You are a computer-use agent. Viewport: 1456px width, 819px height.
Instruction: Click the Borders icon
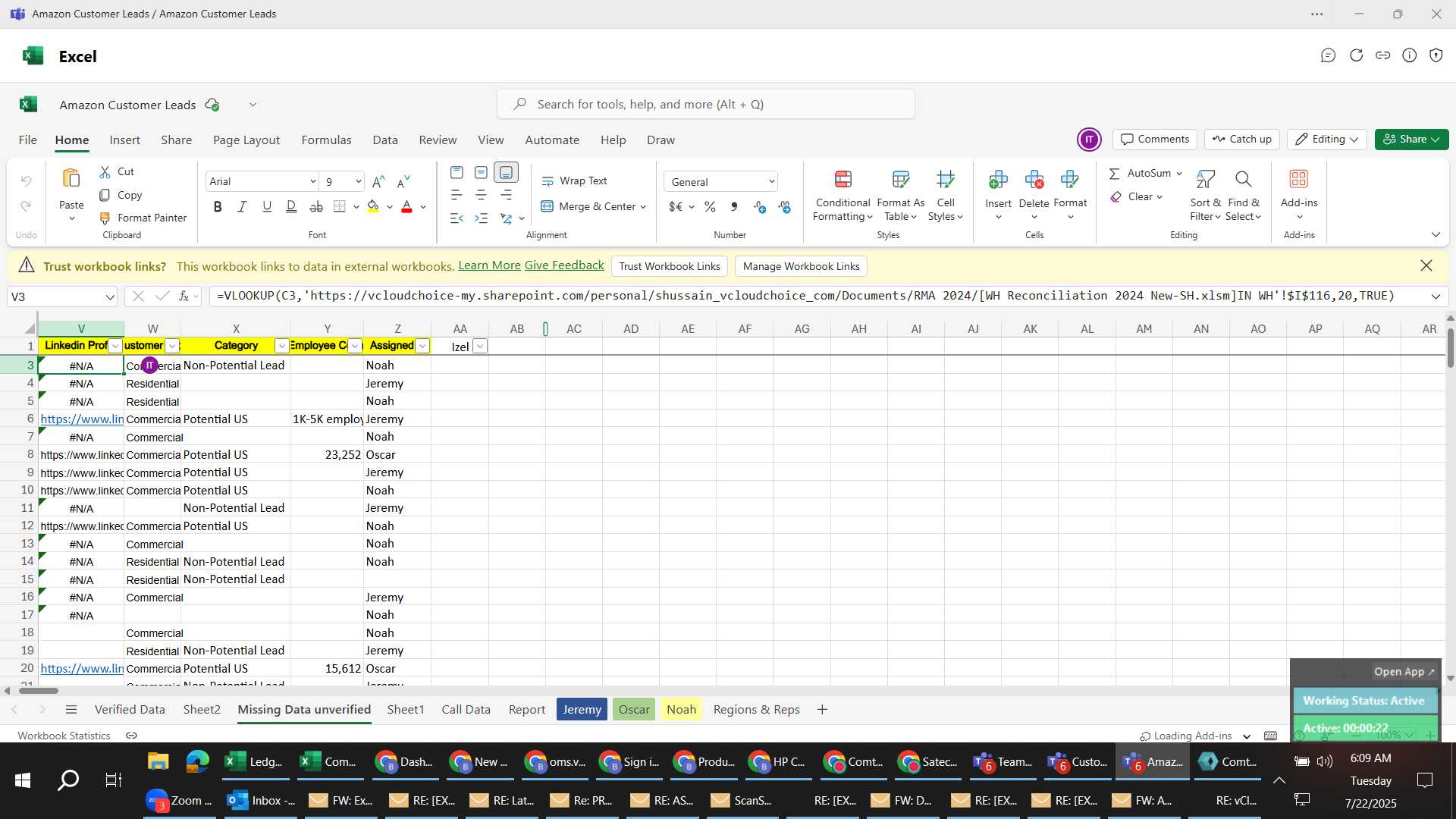[x=340, y=206]
